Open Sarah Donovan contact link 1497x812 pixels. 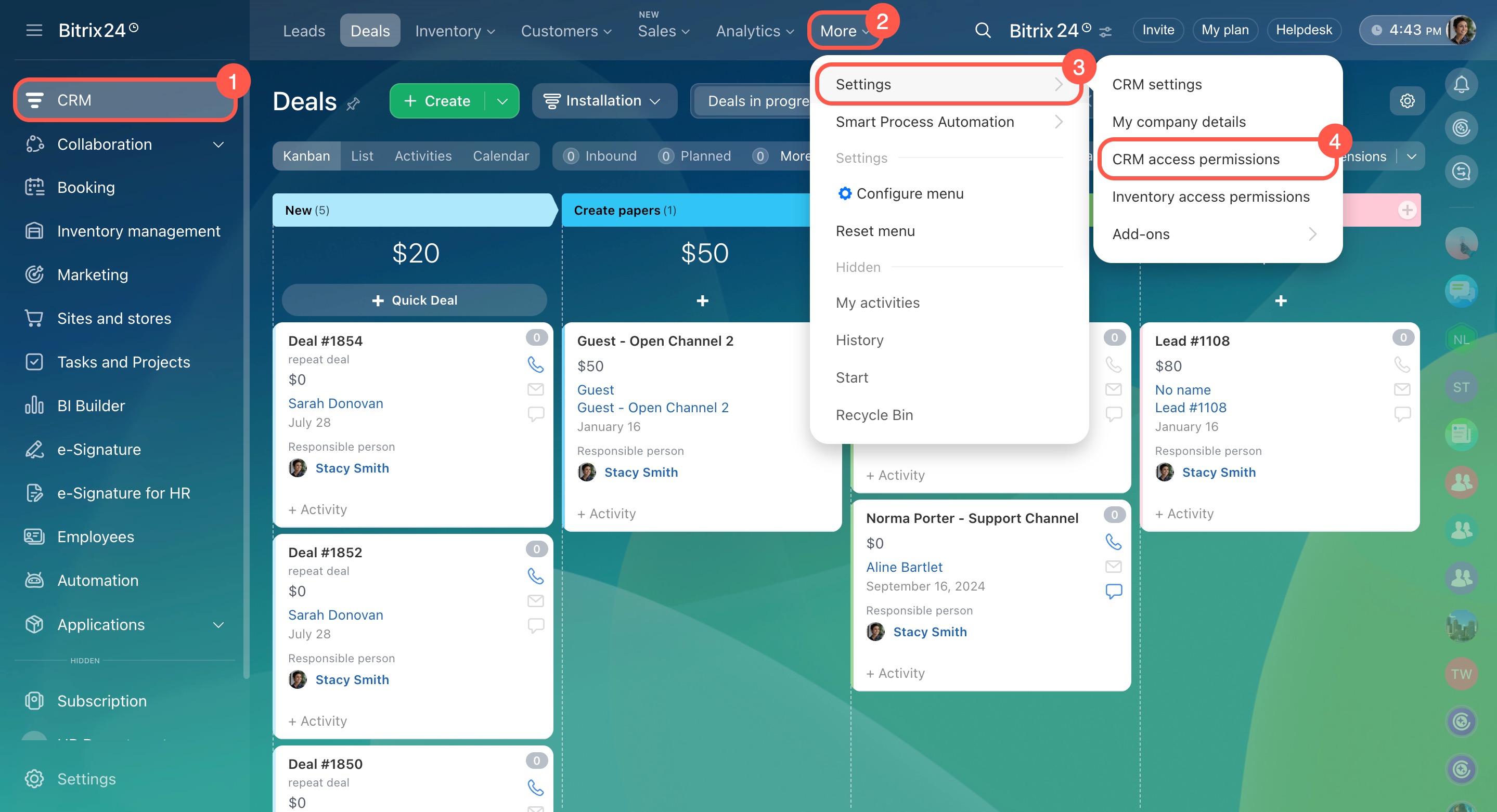tap(335, 403)
